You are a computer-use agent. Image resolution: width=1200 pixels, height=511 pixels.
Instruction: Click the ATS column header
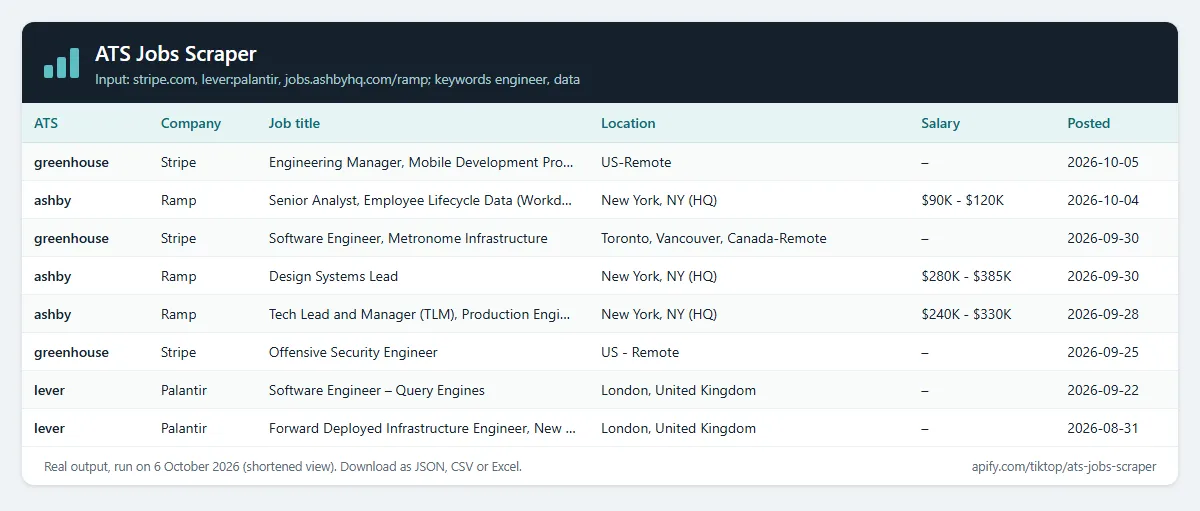click(46, 123)
